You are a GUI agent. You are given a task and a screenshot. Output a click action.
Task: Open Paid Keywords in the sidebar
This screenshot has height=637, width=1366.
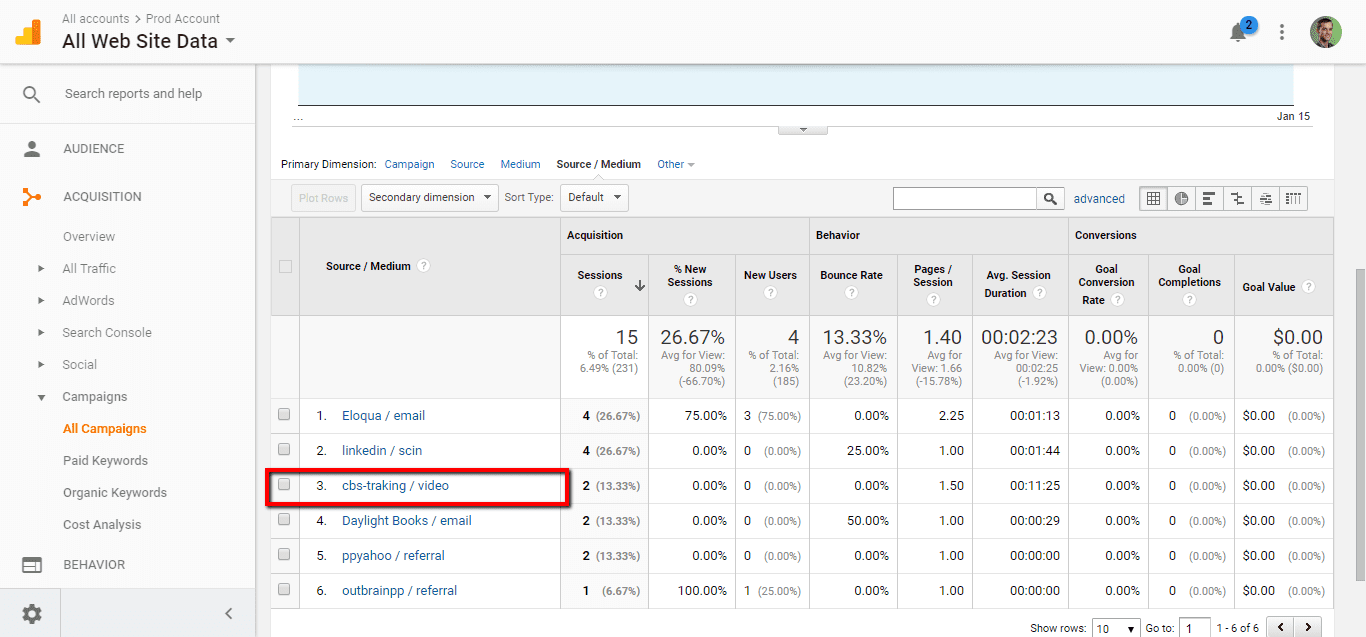(x=105, y=461)
